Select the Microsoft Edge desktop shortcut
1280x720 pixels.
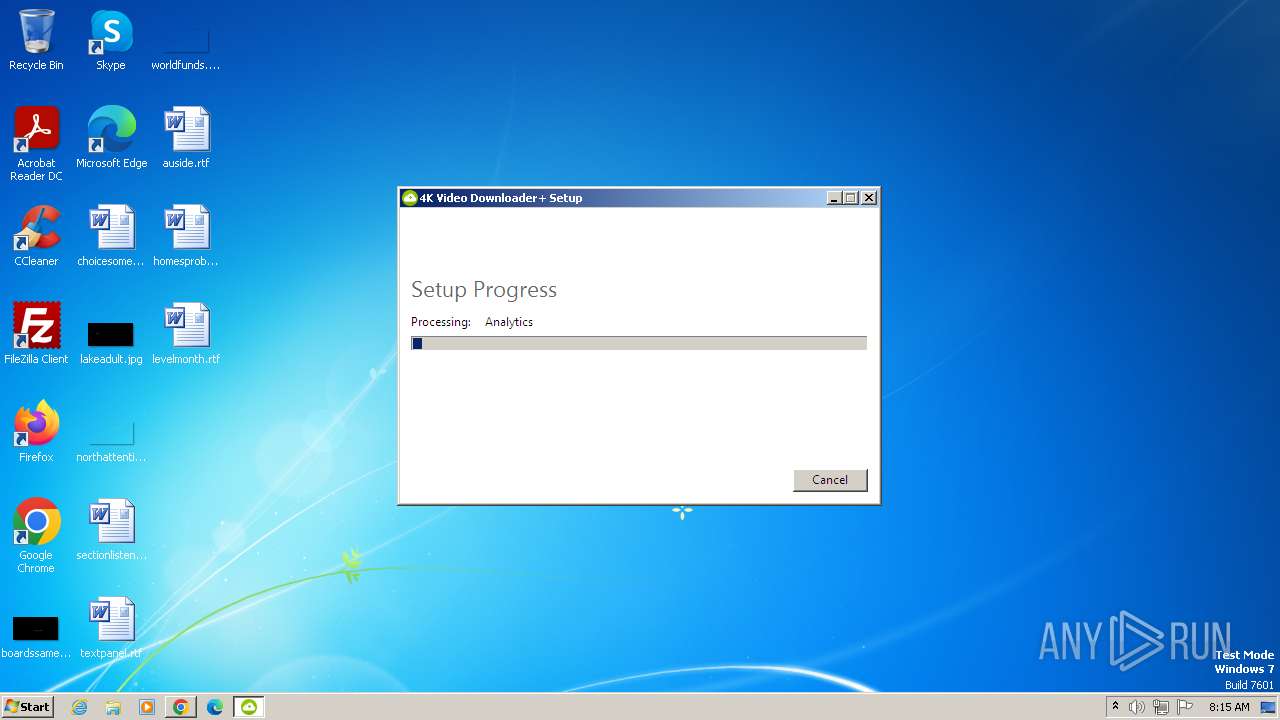[111, 138]
